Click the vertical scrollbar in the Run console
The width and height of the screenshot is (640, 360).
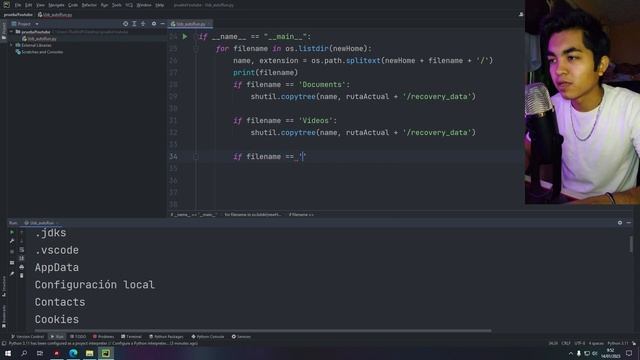(631, 244)
